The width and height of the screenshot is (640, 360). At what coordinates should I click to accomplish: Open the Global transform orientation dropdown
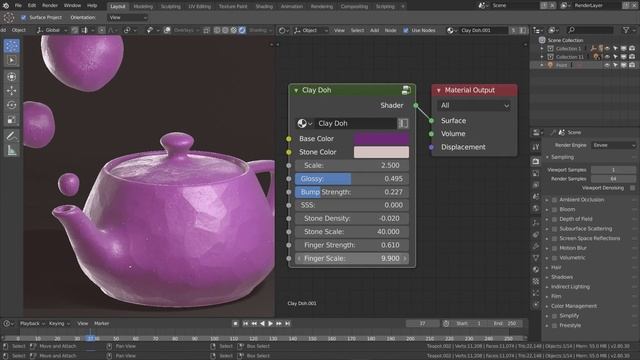pos(52,30)
